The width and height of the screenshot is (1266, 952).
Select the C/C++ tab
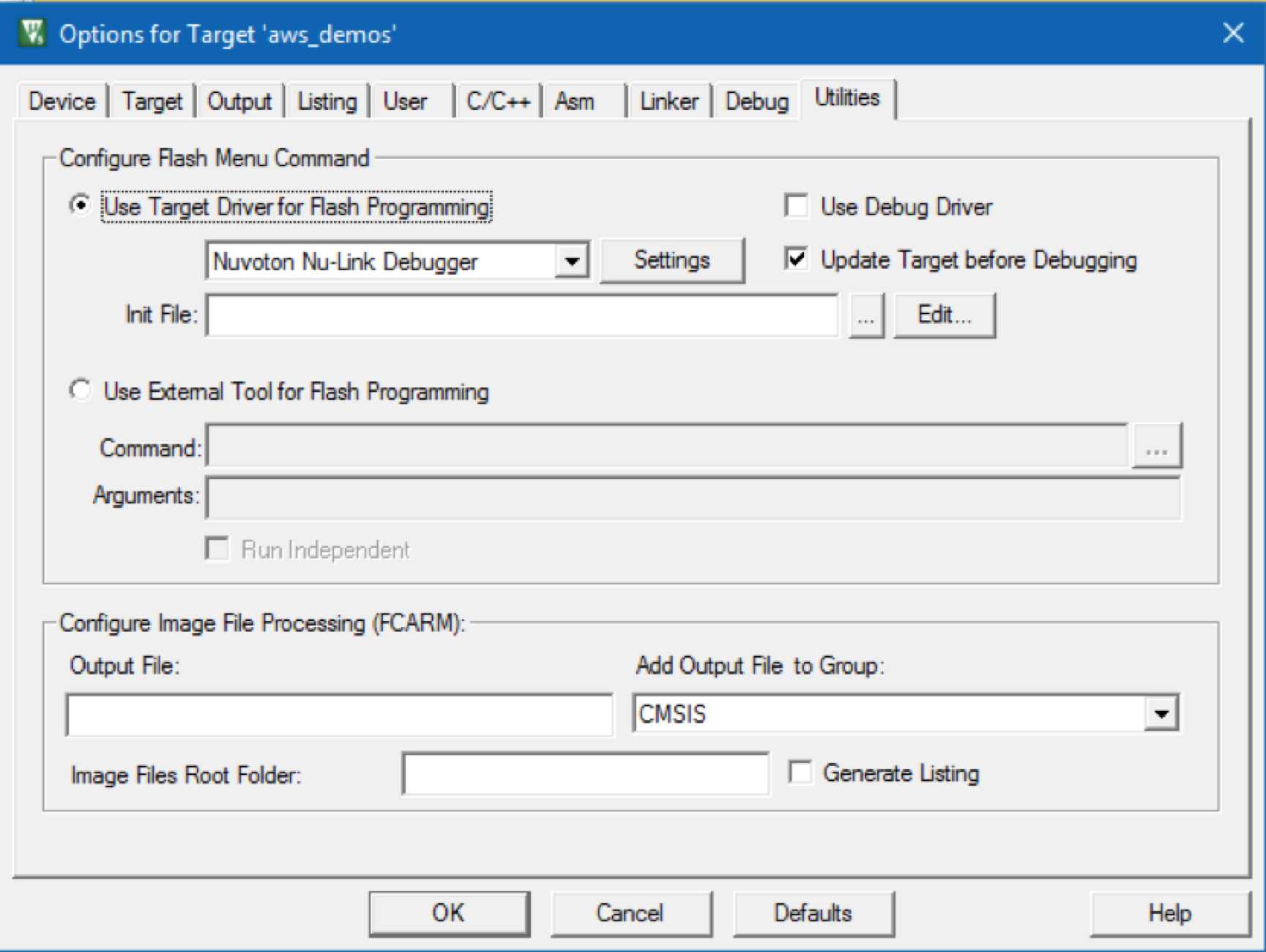pyautogui.click(x=498, y=101)
